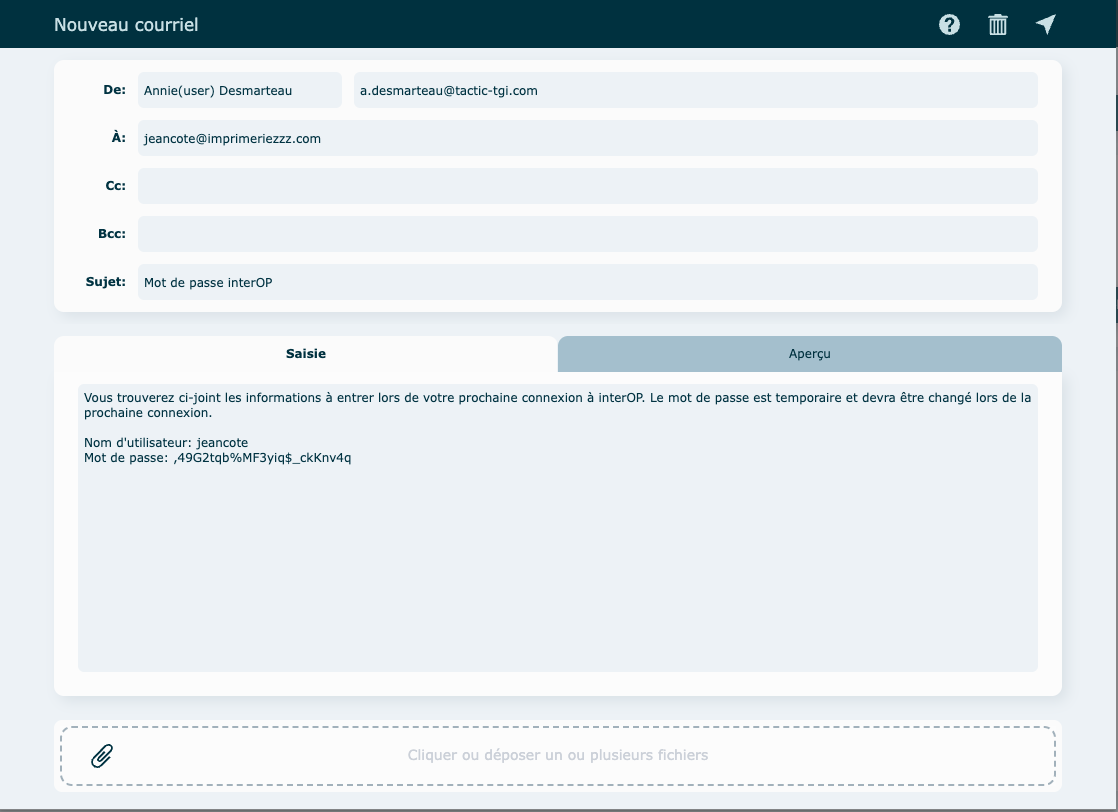Send the email with the paper plane icon
This screenshot has width=1118, height=812.
pyautogui.click(x=1045, y=25)
